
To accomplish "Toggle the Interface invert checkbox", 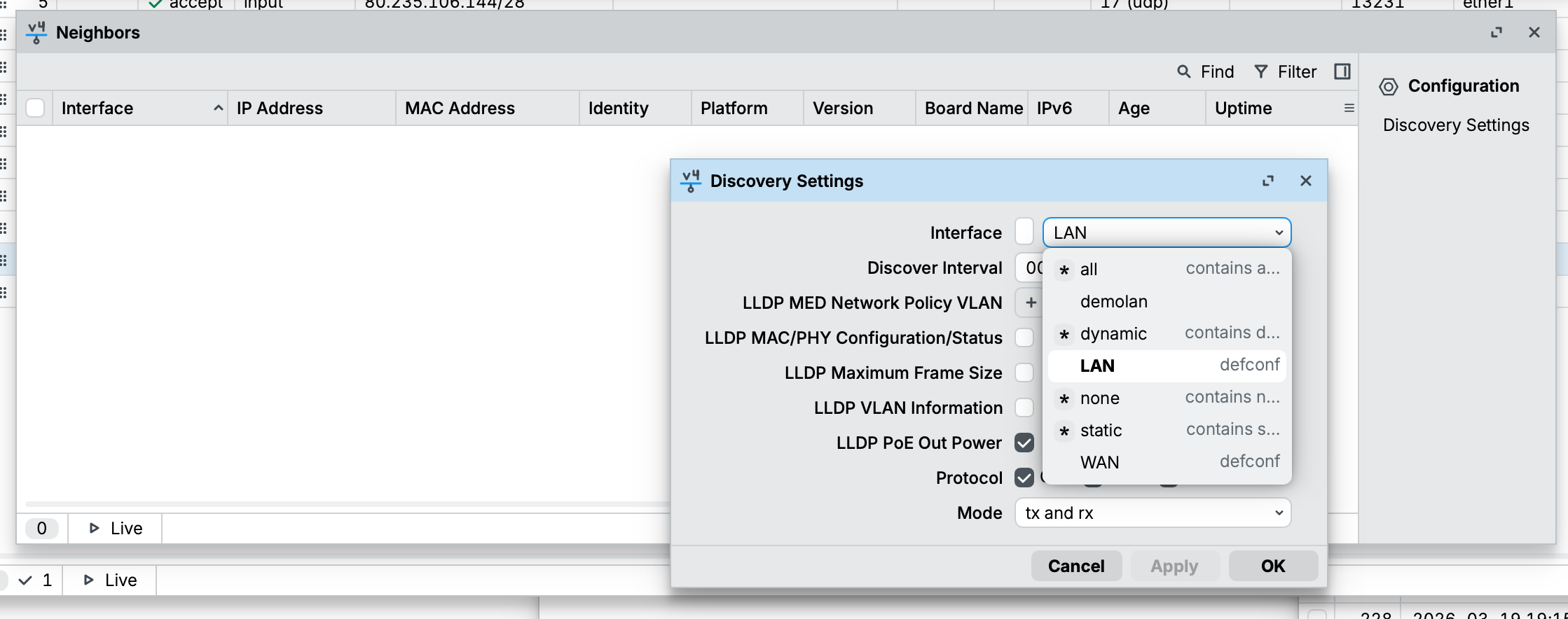I will [x=1024, y=232].
